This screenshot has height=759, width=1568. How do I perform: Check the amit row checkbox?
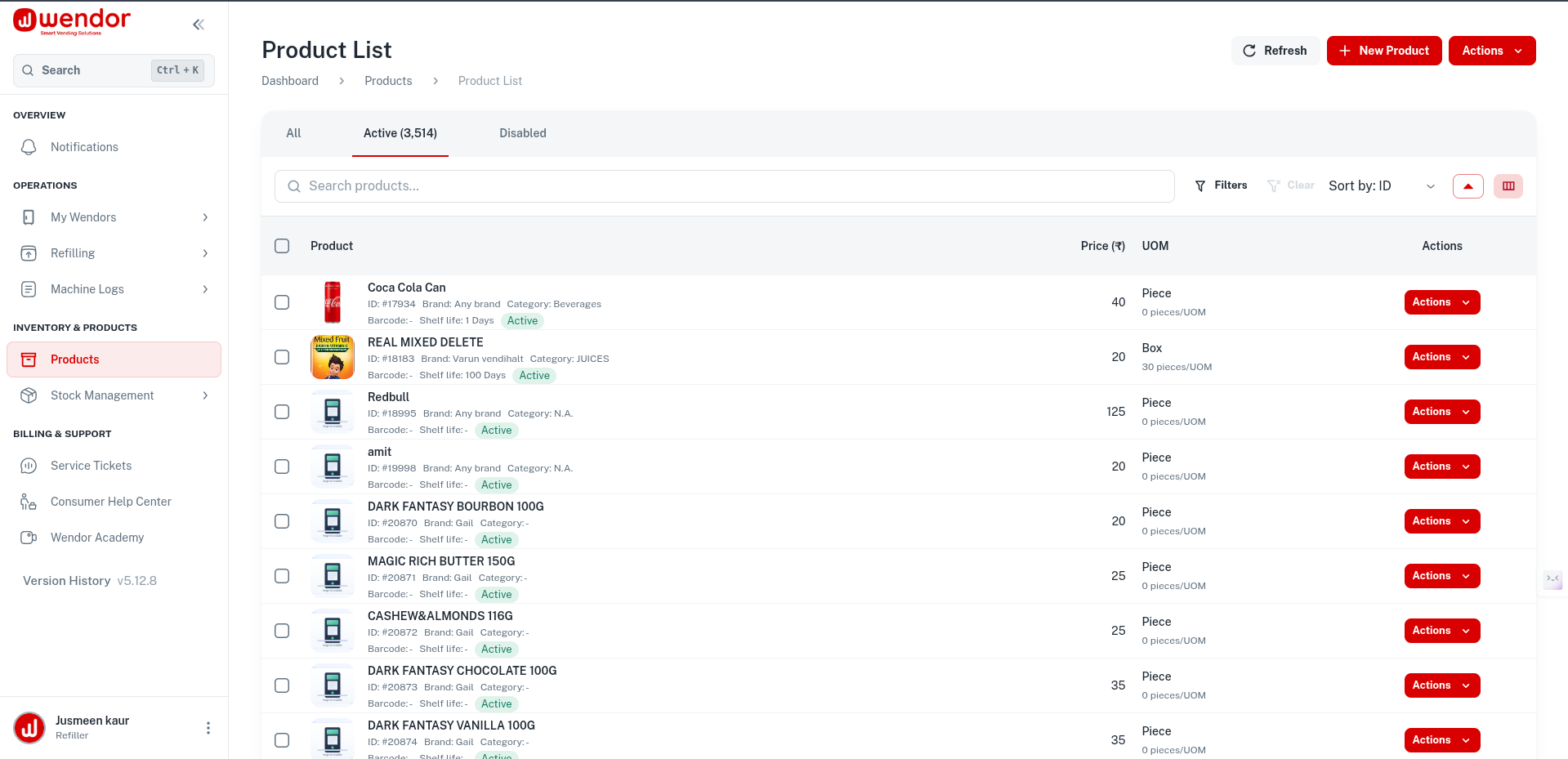point(282,467)
